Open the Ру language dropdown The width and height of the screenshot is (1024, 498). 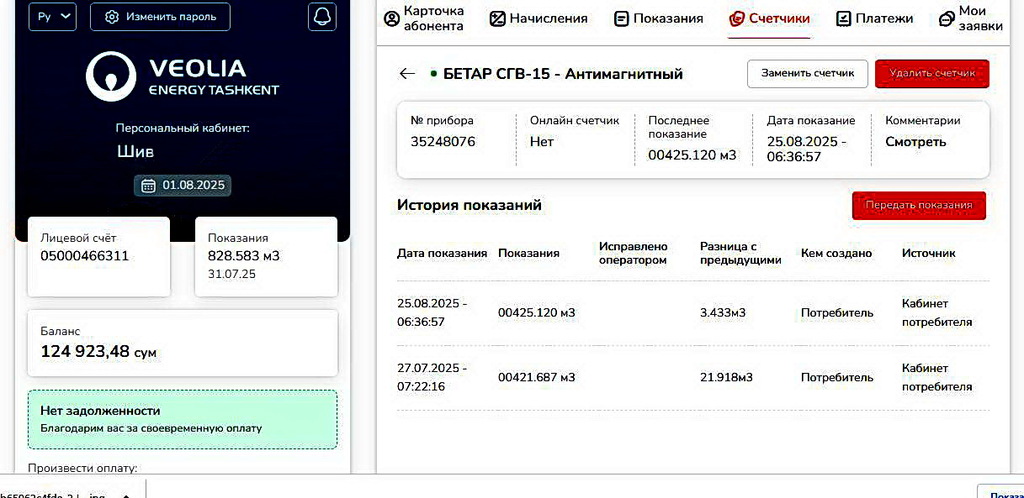point(53,17)
